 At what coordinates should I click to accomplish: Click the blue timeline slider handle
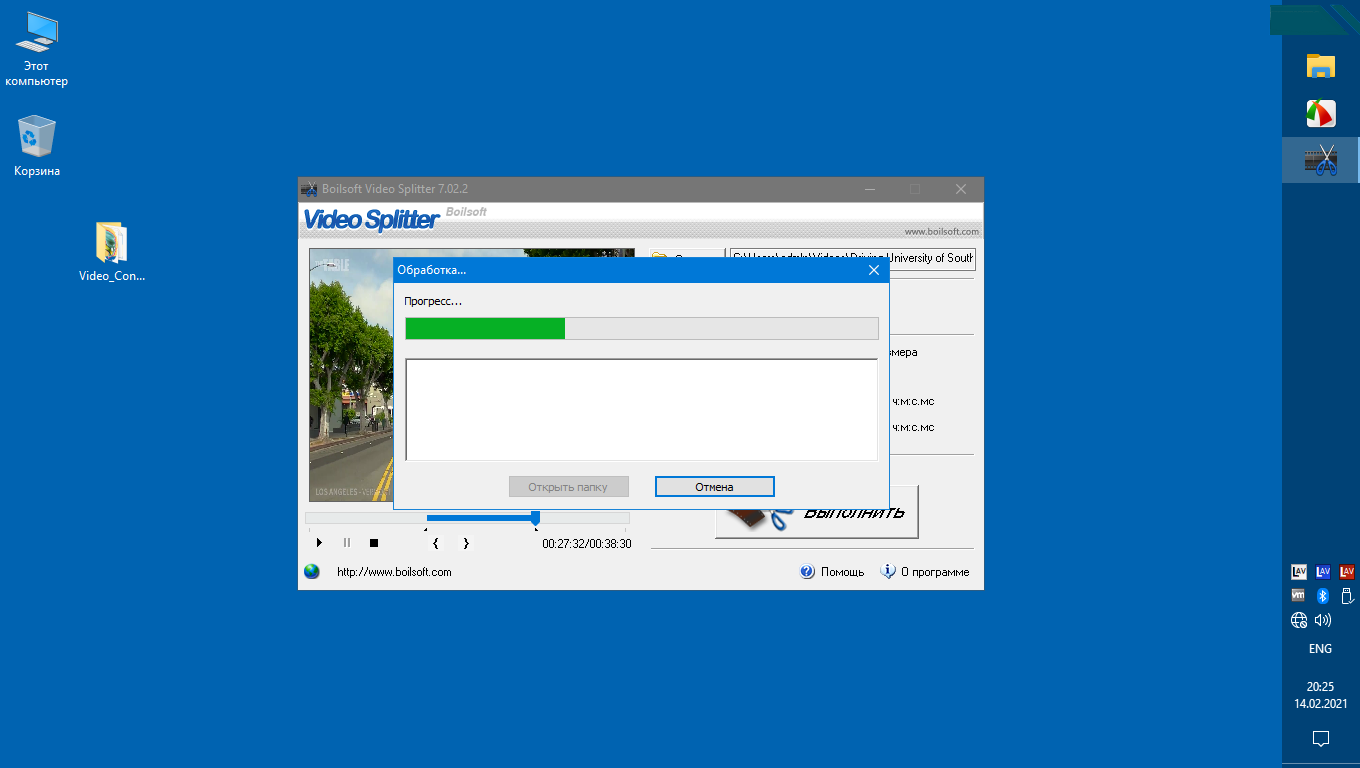click(x=535, y=517)
